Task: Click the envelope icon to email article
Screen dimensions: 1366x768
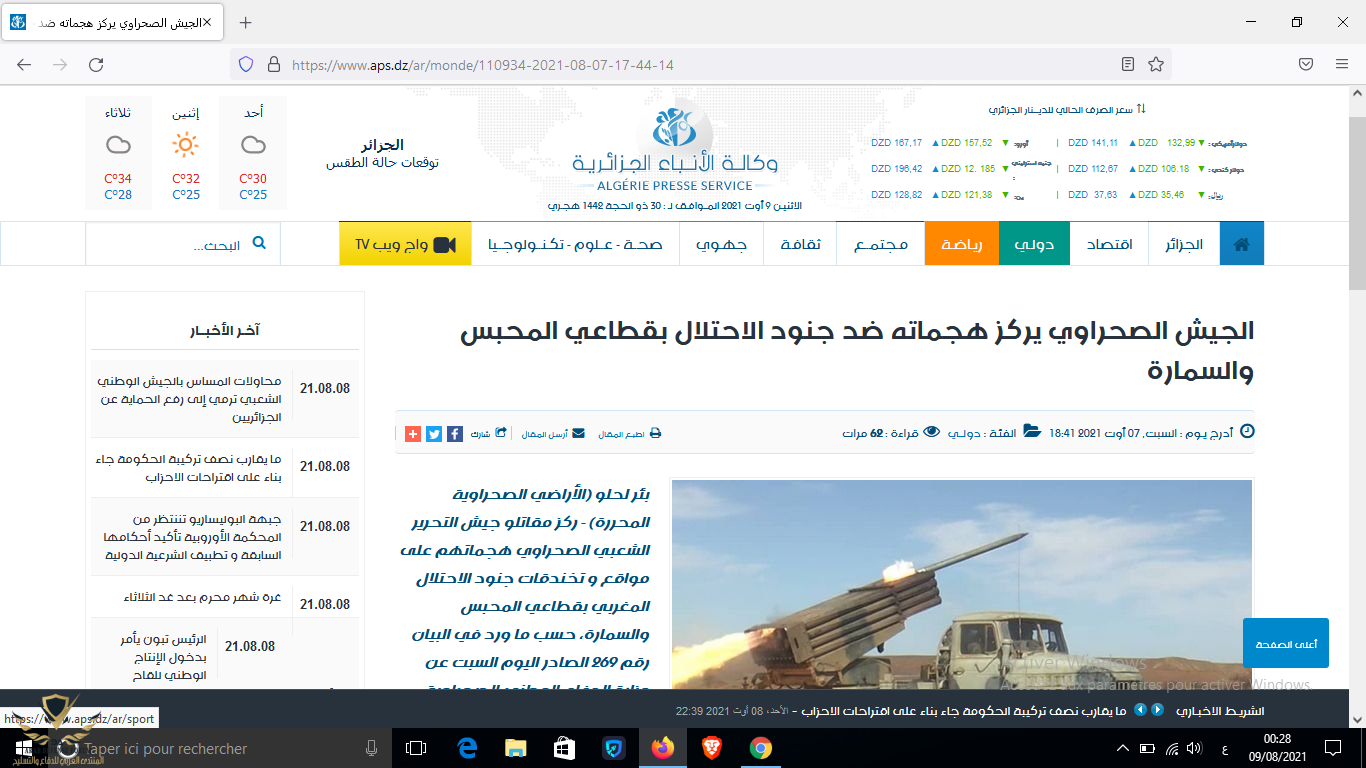Action: [x=577, y=434]
